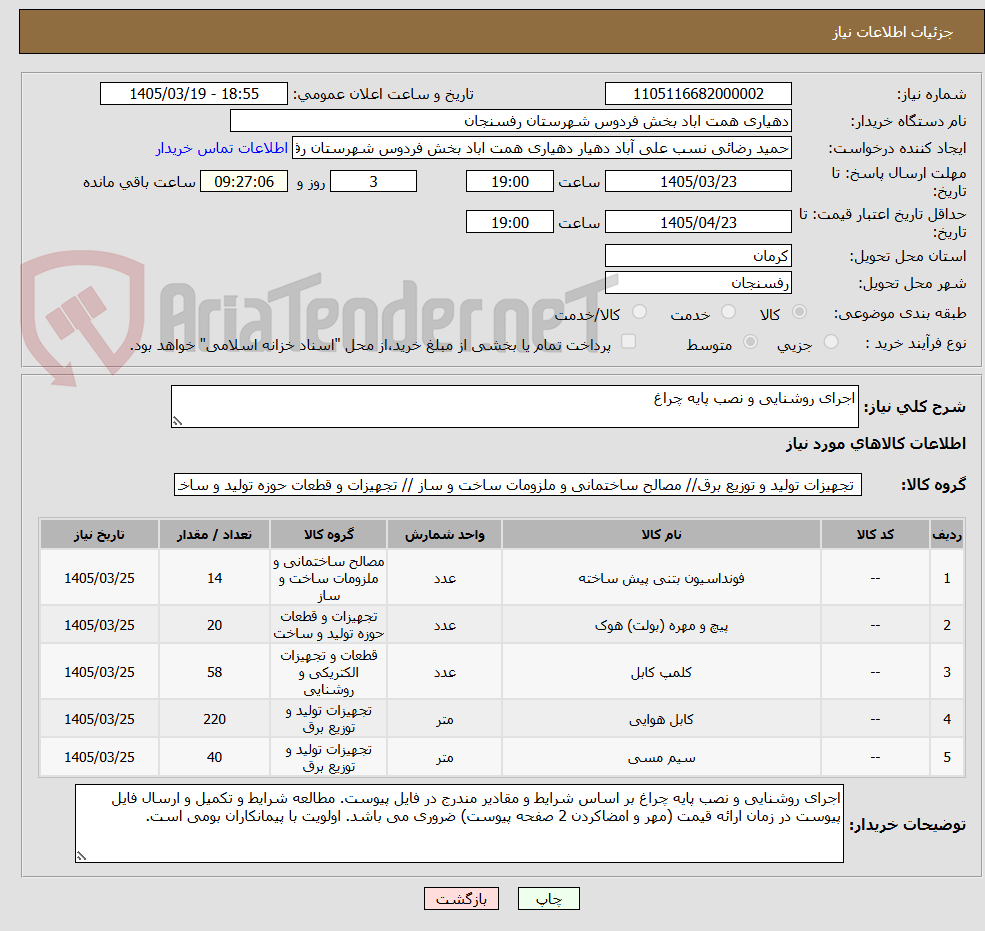Click the goods group field
Screen dimensions: 985x931
tap(518, 485)
